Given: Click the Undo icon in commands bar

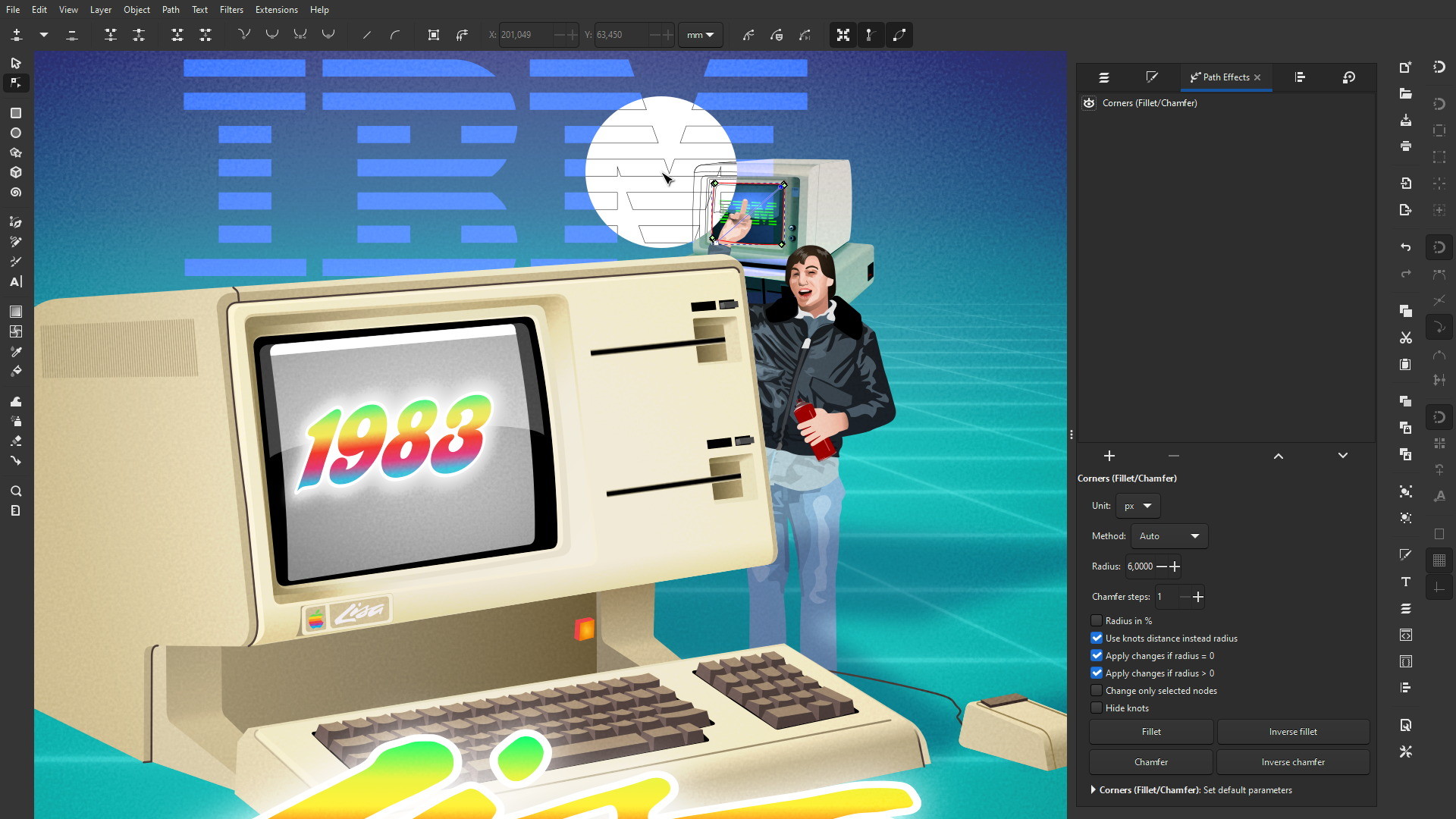Looking at the screenshot, I should tap(1405, 247).
